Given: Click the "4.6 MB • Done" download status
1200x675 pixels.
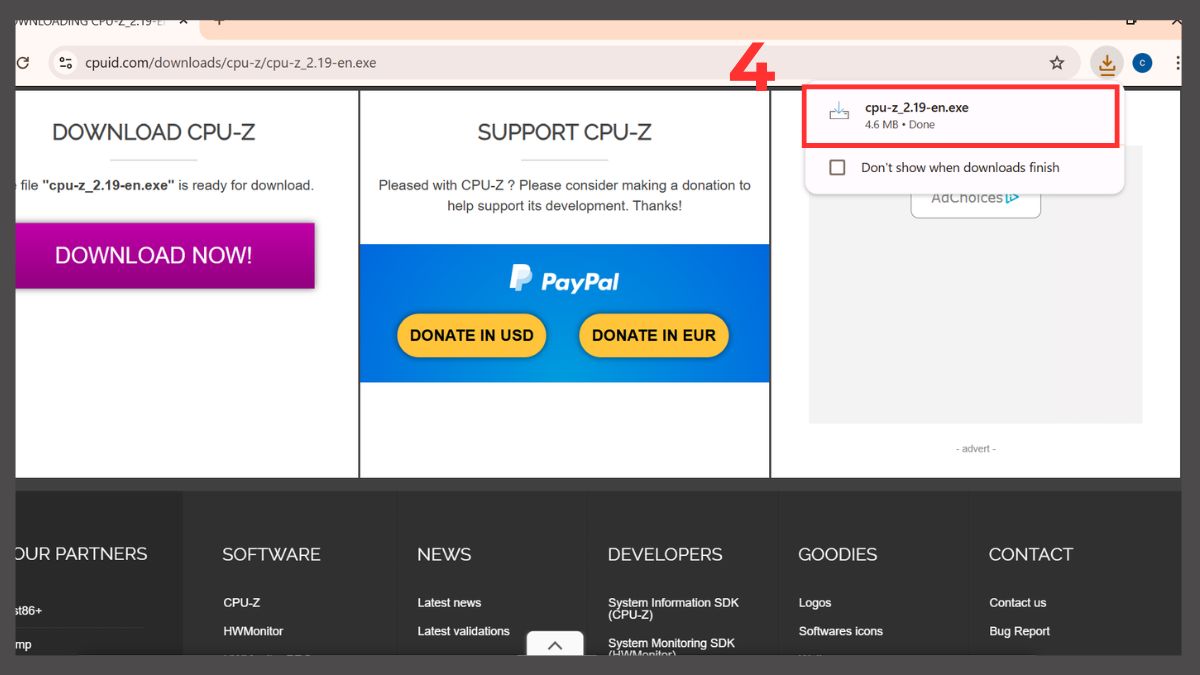Looking at the screenshot, I should coord(900,125).
